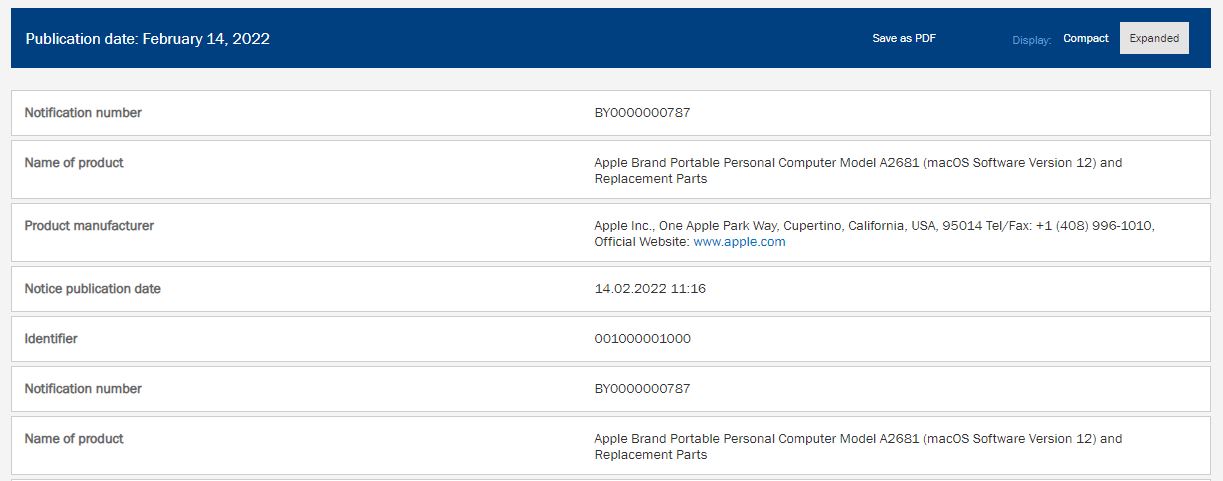Click the last Name of product label

coord(74,438)
